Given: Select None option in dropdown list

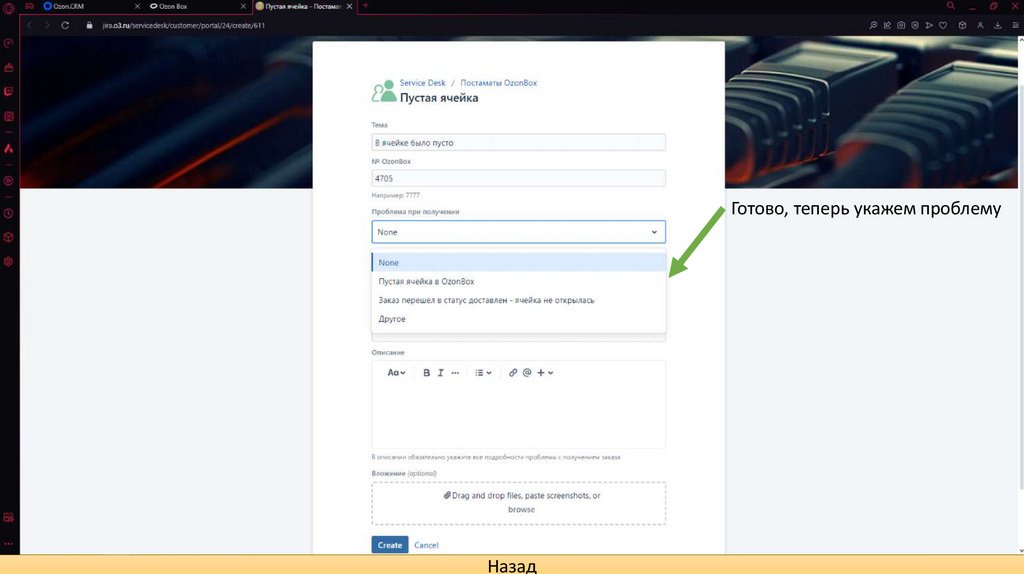Looking at the screenshot, I should (519, 263).
